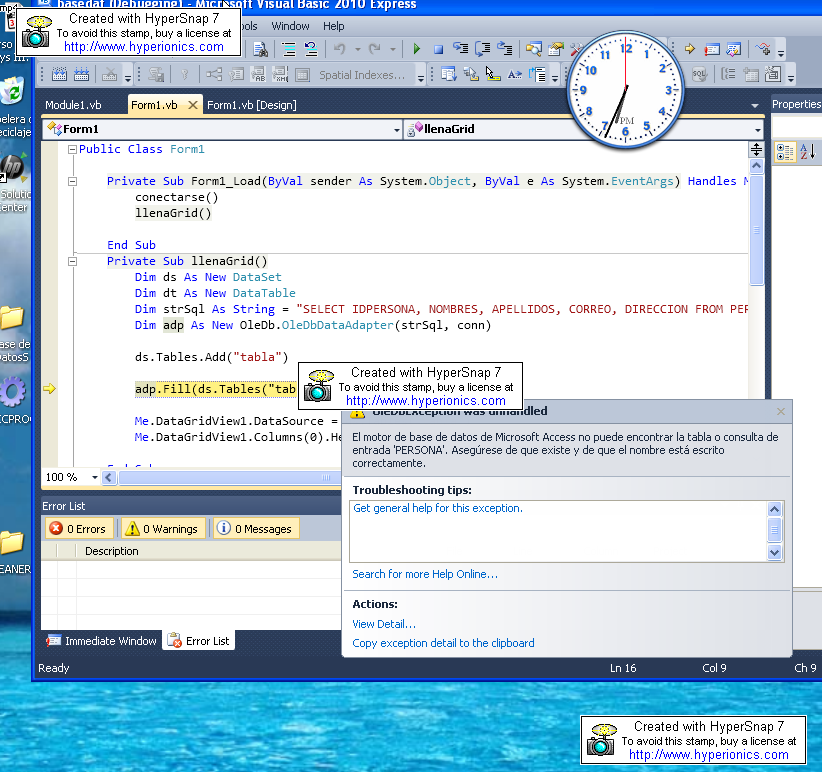Click the Display Quick Info icon
Viewport: 822px width, 772px height.
(493, 74)
